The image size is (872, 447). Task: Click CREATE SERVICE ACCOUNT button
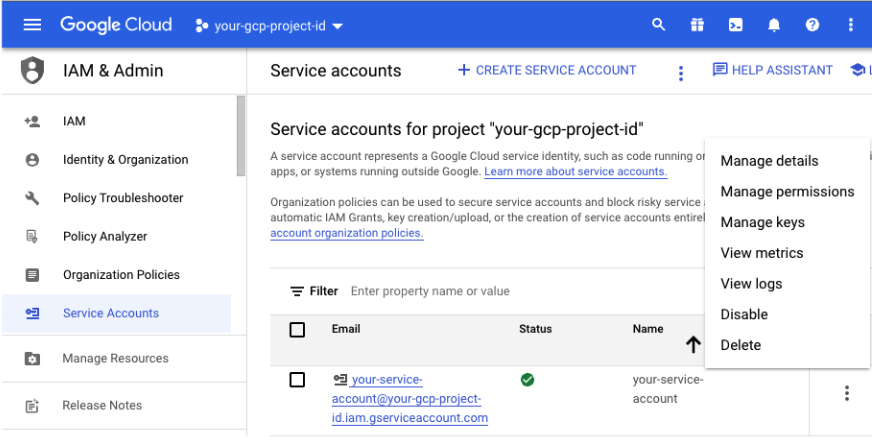[547, 70]
